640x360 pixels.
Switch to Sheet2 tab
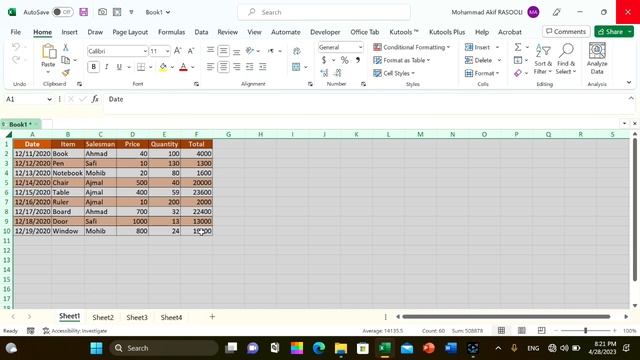(103, 317)
